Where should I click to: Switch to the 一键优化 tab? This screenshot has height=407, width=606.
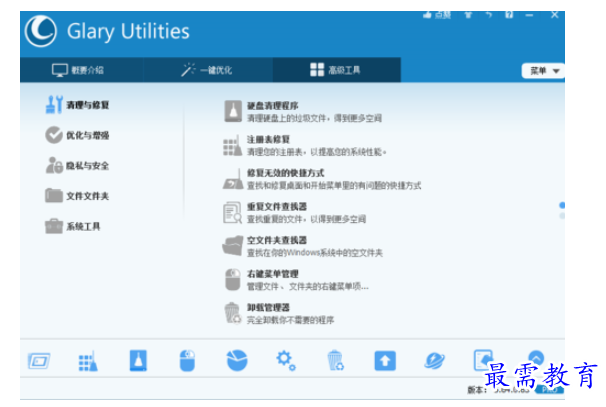(x=208, y=70)
